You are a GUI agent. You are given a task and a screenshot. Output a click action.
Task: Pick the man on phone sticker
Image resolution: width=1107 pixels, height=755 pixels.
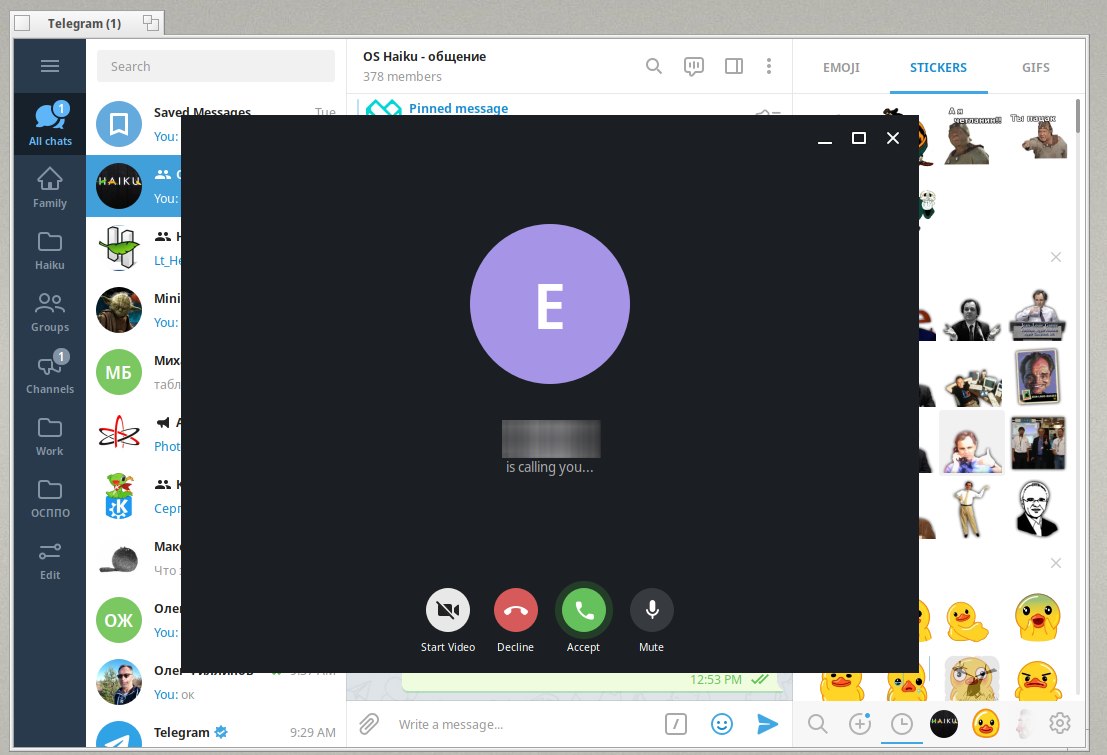point(971,444)
